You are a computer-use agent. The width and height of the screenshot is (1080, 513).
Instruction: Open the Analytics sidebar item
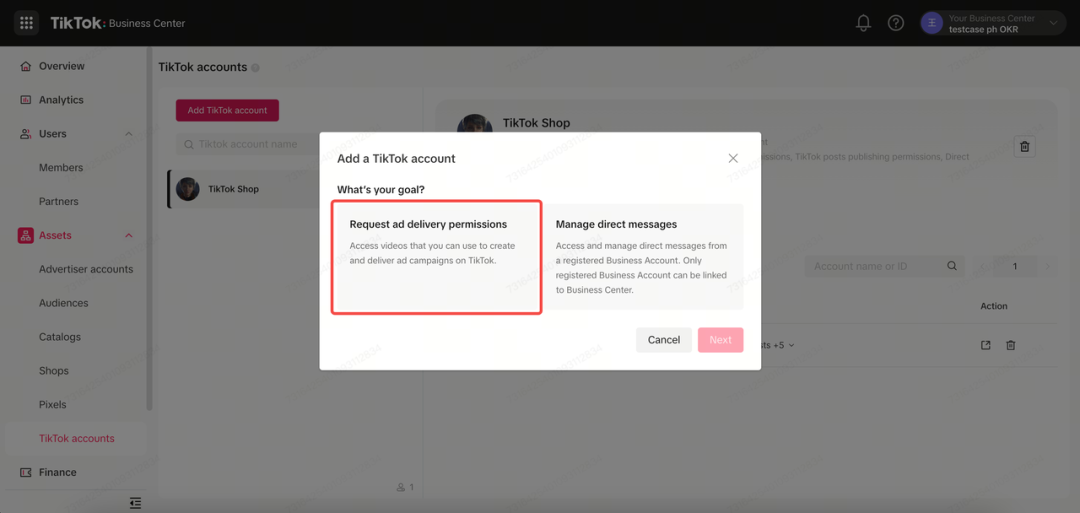[x=61, y=100]
